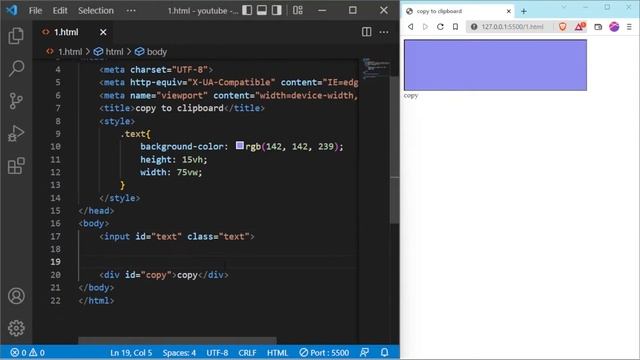
Task: Open the Accounts menu icon
Action: click(16, 296)
